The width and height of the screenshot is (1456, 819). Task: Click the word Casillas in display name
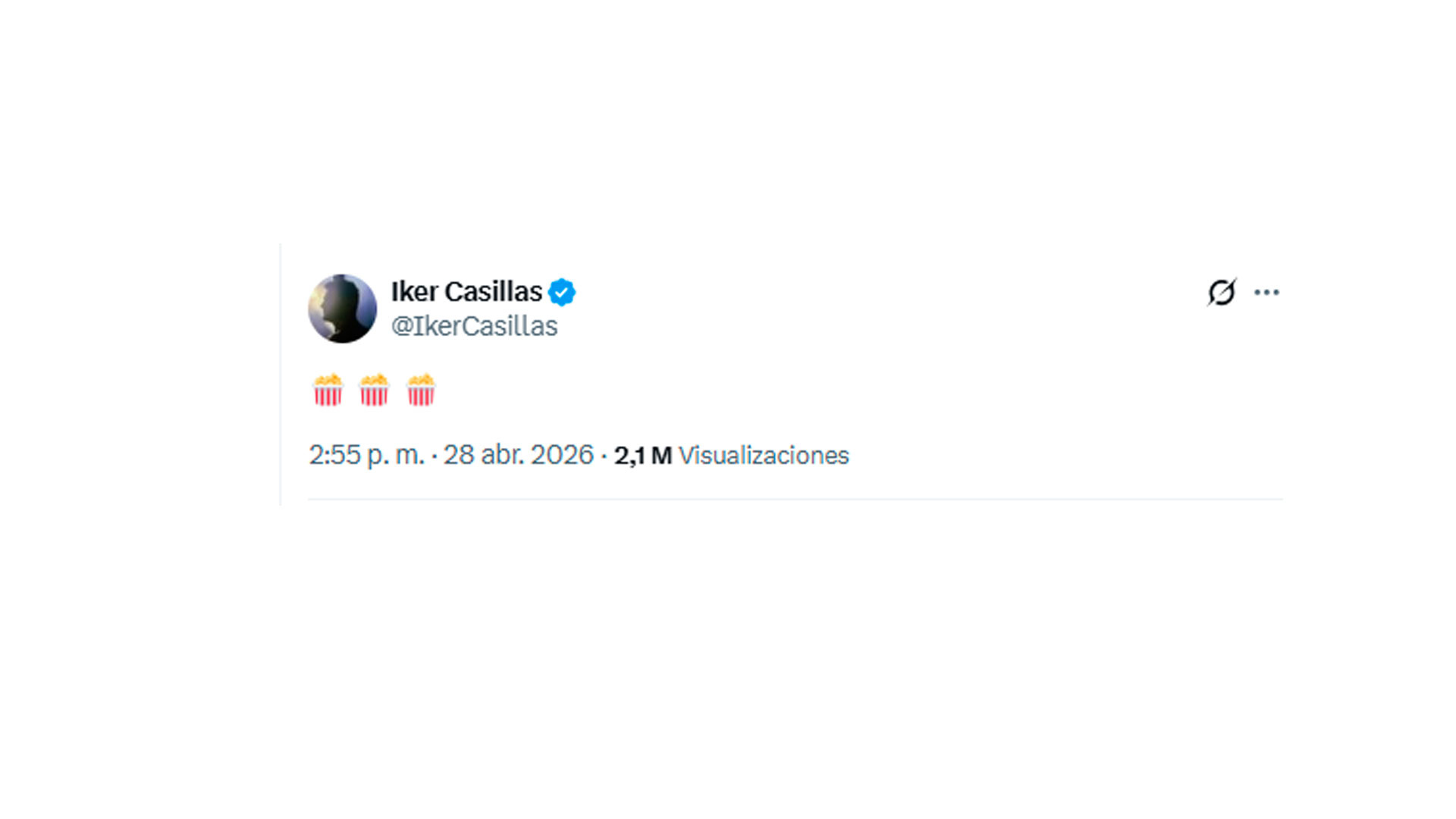coord(493,291)
